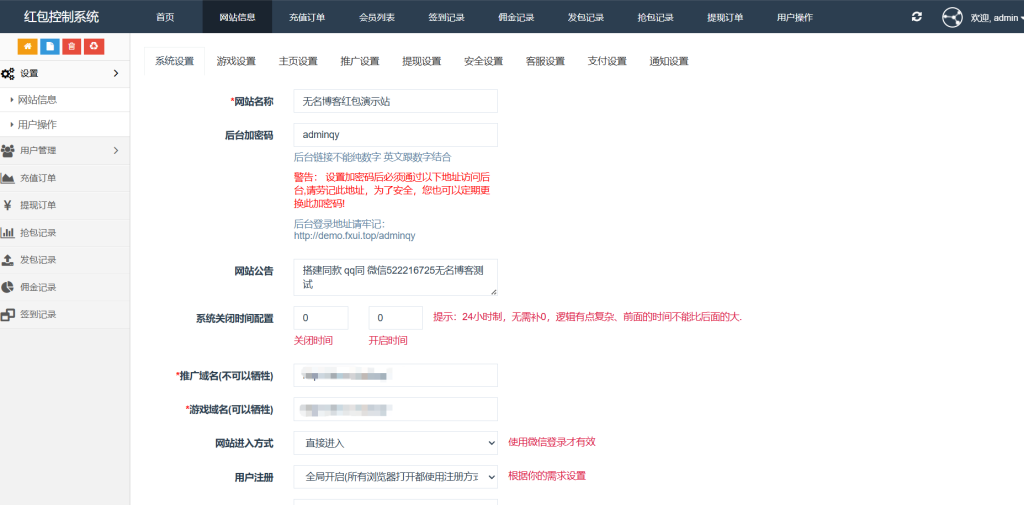Click the yen icon beside 提现订单
This screenshot has width=1024, height=505.
click(8, 205)
